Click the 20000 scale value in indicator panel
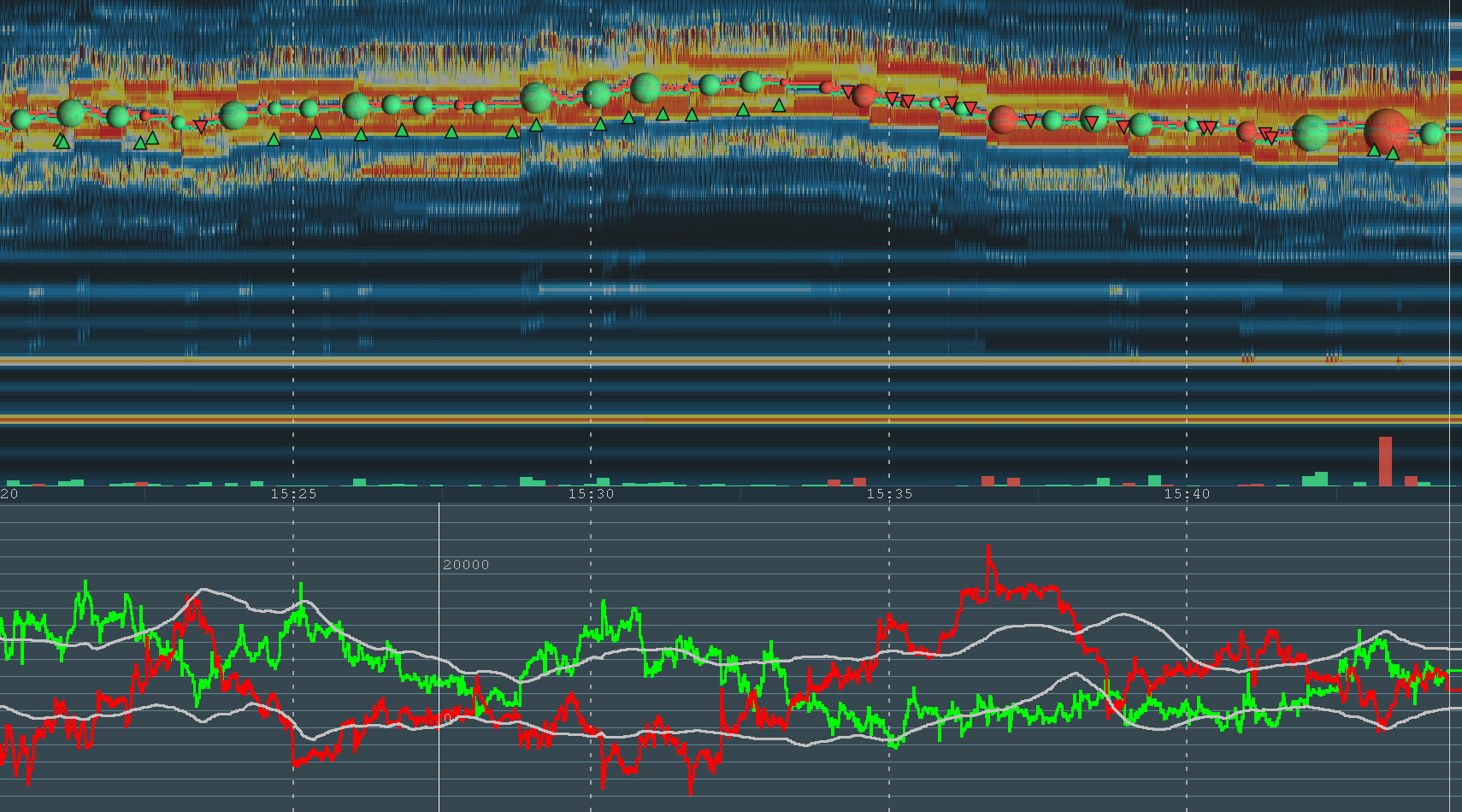The image size is (1462, 812). pyautogui.click(x=466, y=565)
